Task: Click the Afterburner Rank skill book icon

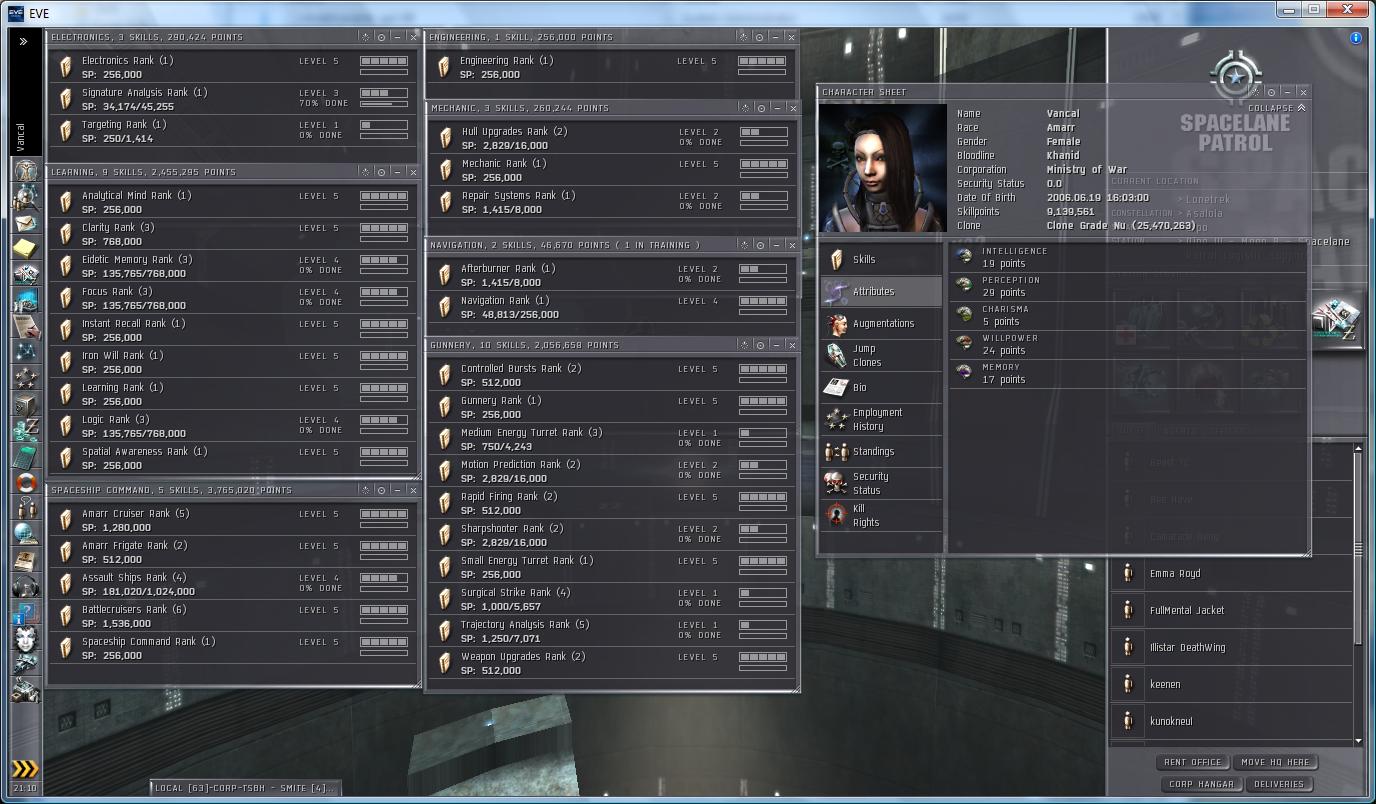Action: coord(445,275)
